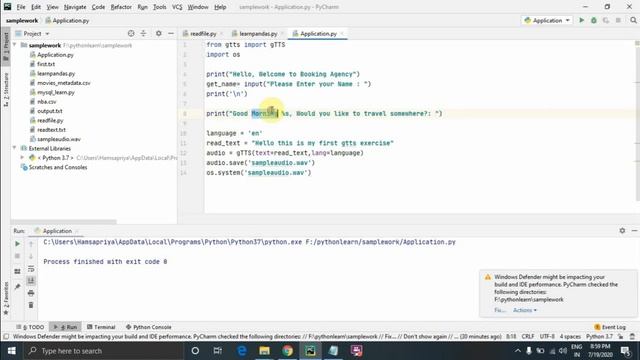Select nba.csv in project tree
This screenshot has width=640, height=360.
pyautogui.click(x=47, y=102)
